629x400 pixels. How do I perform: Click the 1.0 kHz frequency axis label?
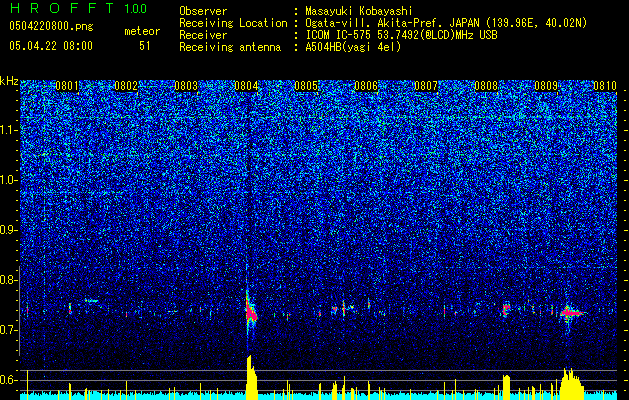[x=7, y=180]
